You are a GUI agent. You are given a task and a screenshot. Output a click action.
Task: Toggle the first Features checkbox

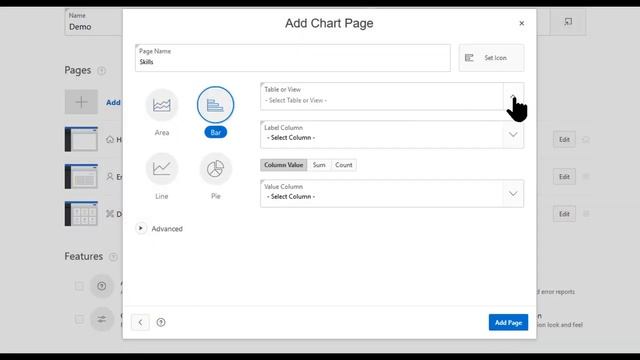coord(79,286)
